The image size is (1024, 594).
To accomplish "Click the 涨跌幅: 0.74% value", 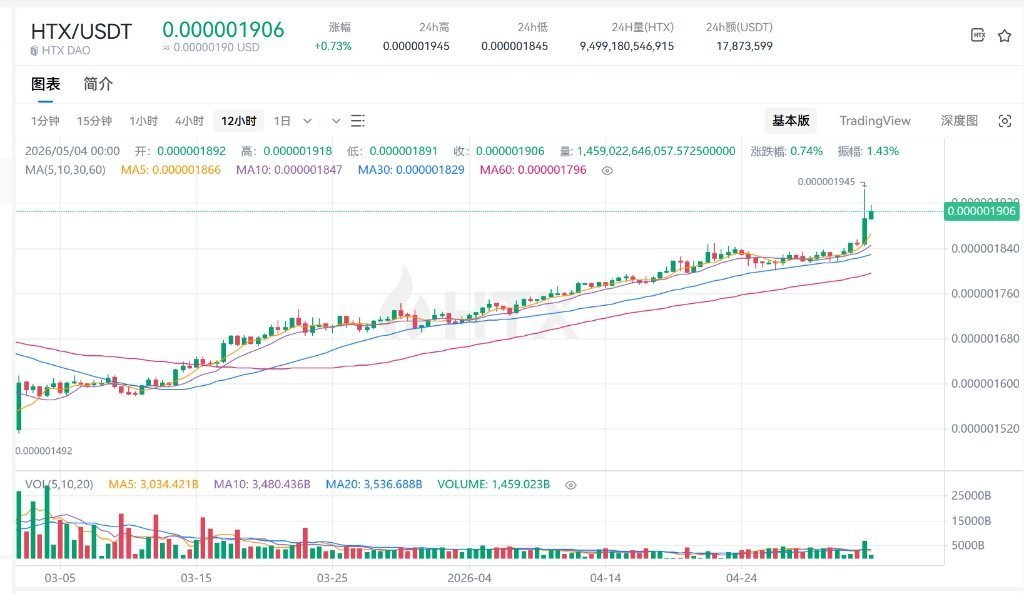I will click(x=787, y=151).
